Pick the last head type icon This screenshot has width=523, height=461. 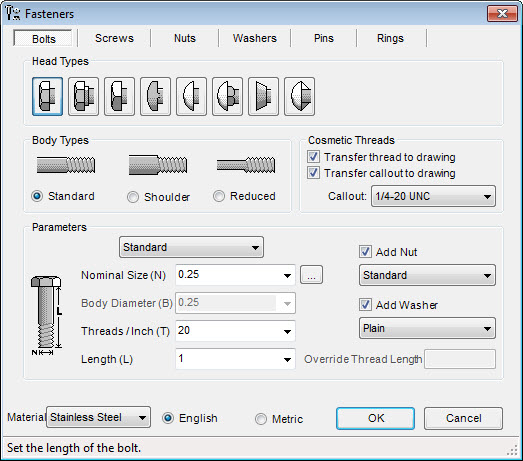pyautogui.click(x=300, y=96)
